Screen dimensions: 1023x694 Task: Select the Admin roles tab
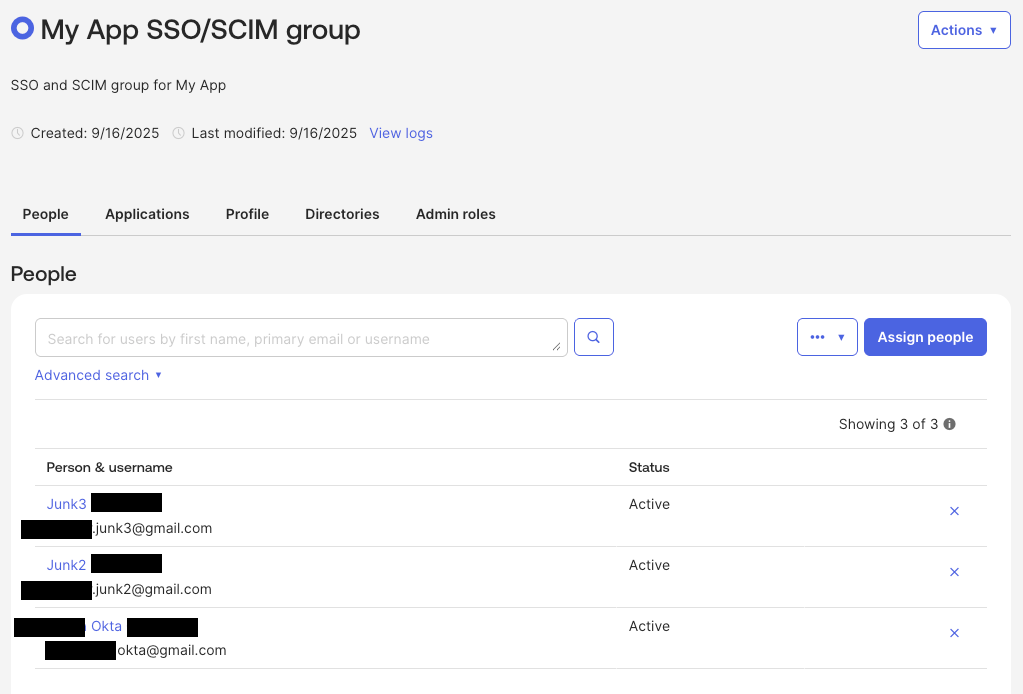click(455, 214)
